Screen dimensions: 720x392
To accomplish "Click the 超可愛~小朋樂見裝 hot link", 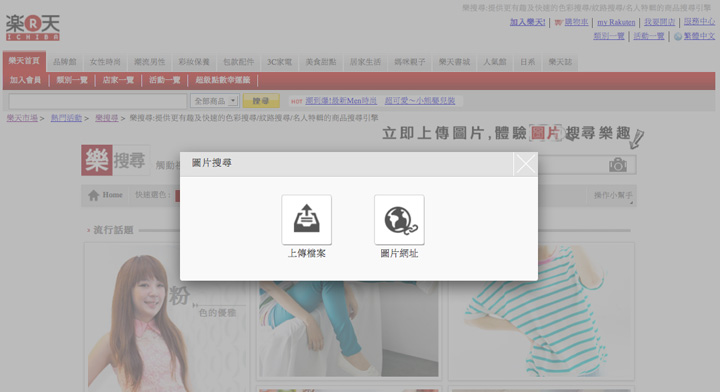I will [x=420, y=101].
